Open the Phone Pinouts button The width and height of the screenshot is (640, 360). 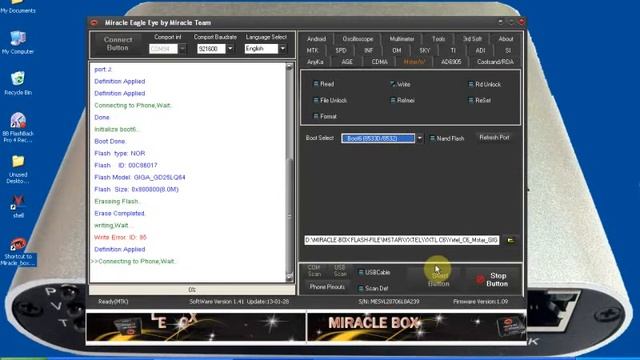pos(327,287)
